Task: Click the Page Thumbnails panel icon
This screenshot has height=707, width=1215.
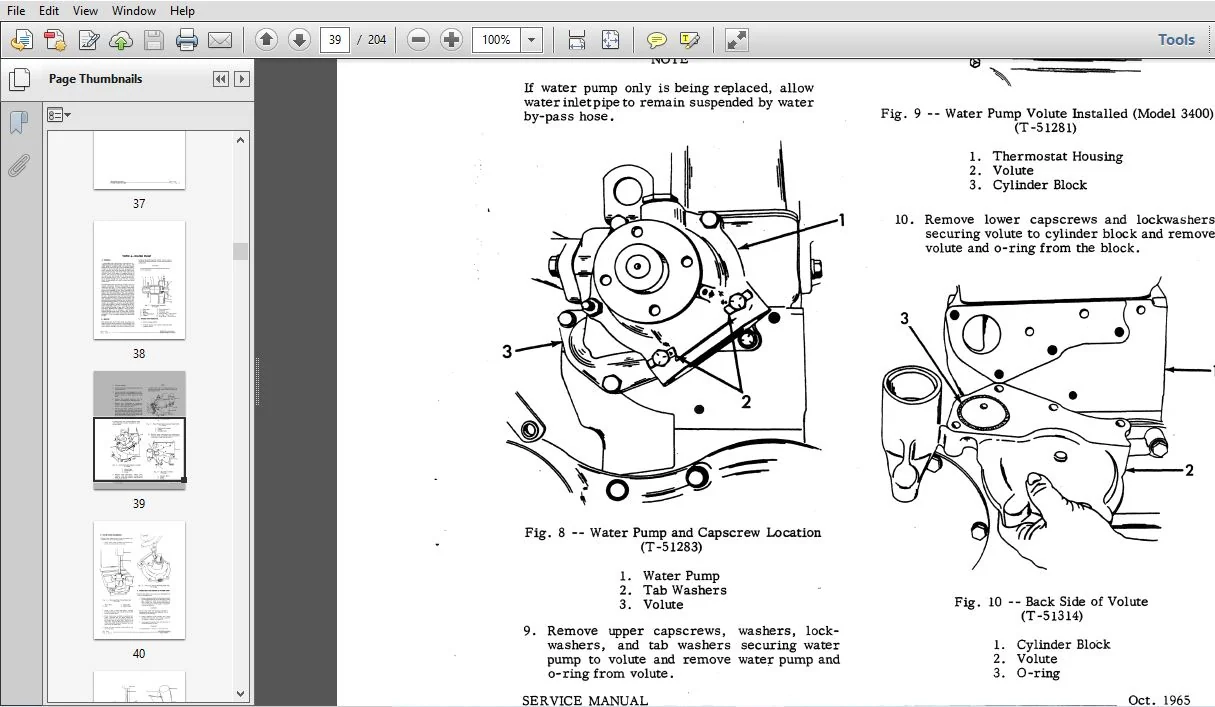Action: coord(18,79)
